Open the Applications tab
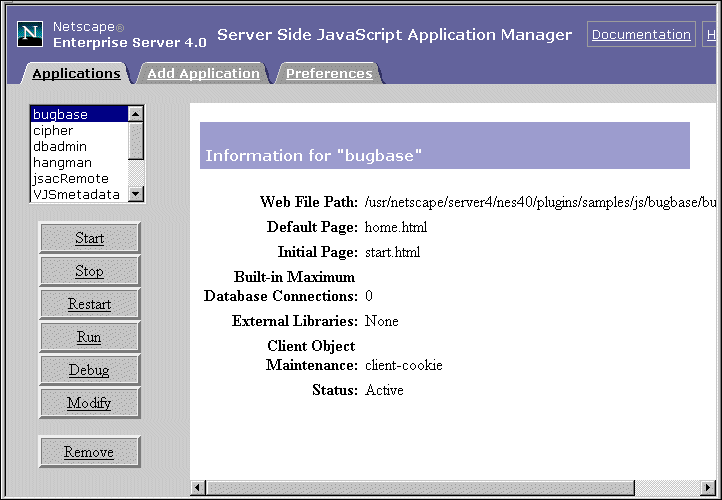Screen dimensions: 722x500 pos(76,73)
